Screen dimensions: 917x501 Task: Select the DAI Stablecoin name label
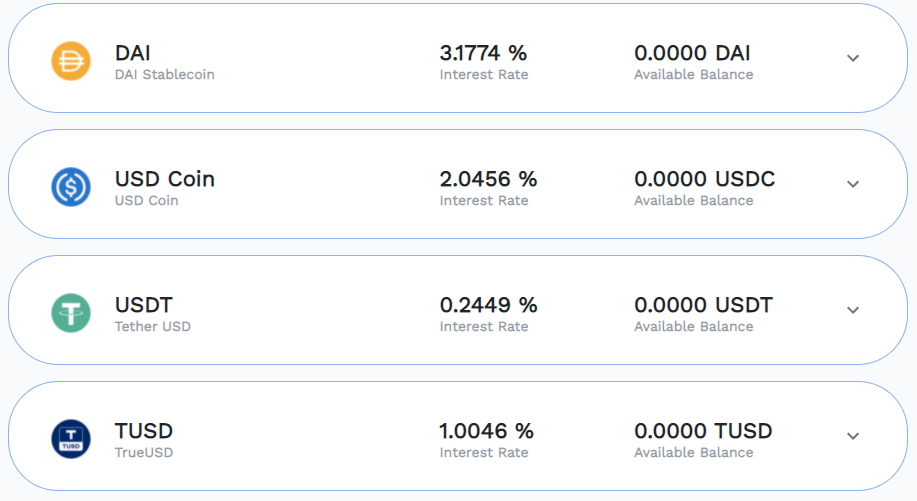click(x=164, y=75)
